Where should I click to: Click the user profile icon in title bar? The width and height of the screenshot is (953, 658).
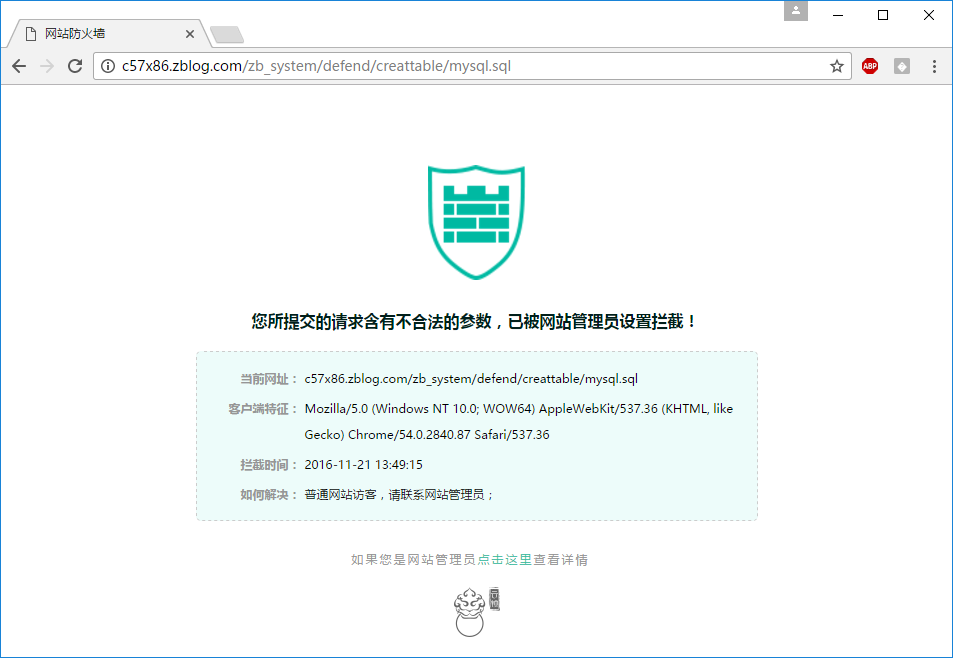796,11
